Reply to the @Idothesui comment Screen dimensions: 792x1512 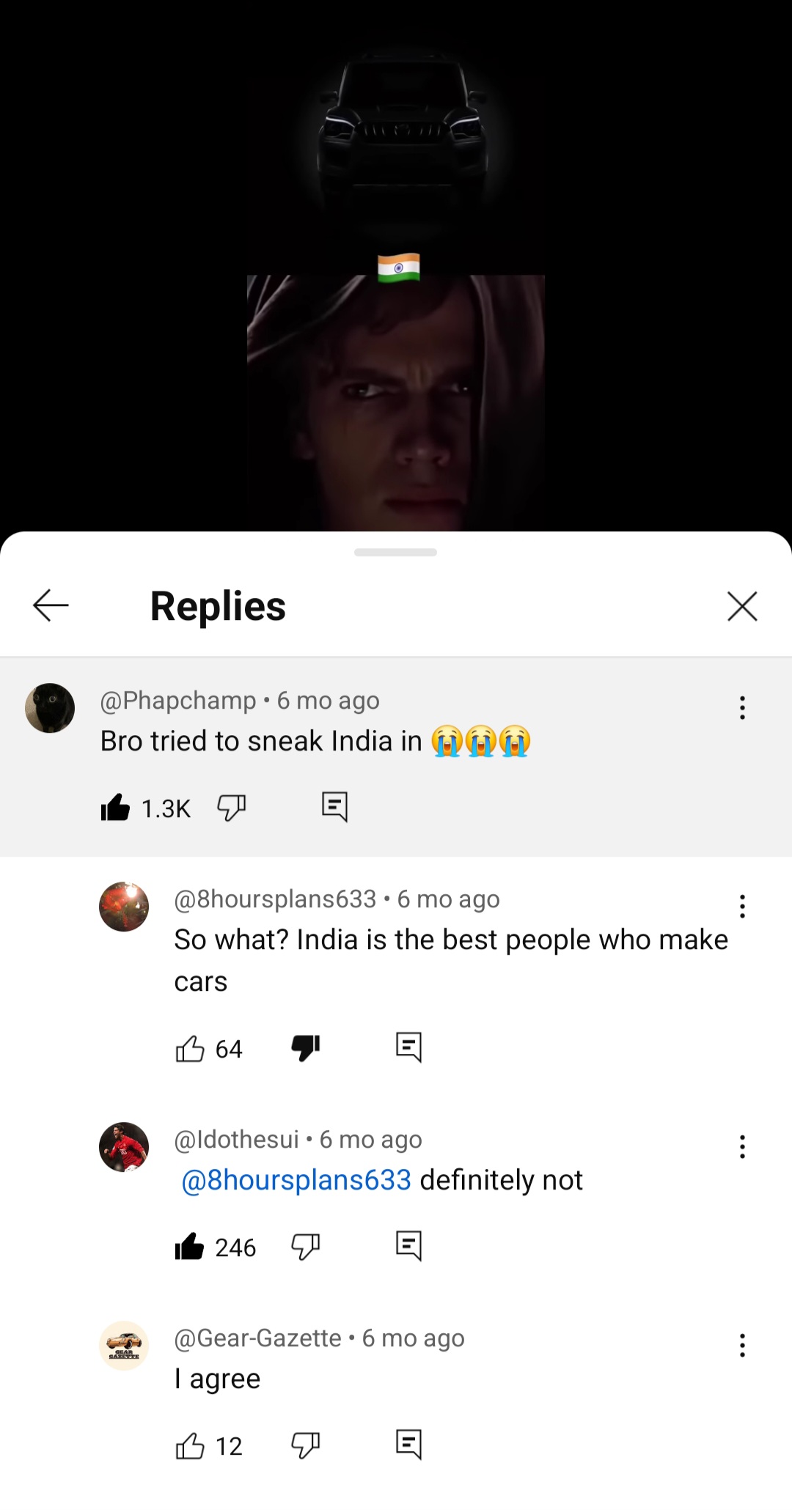pos(408,1247)
